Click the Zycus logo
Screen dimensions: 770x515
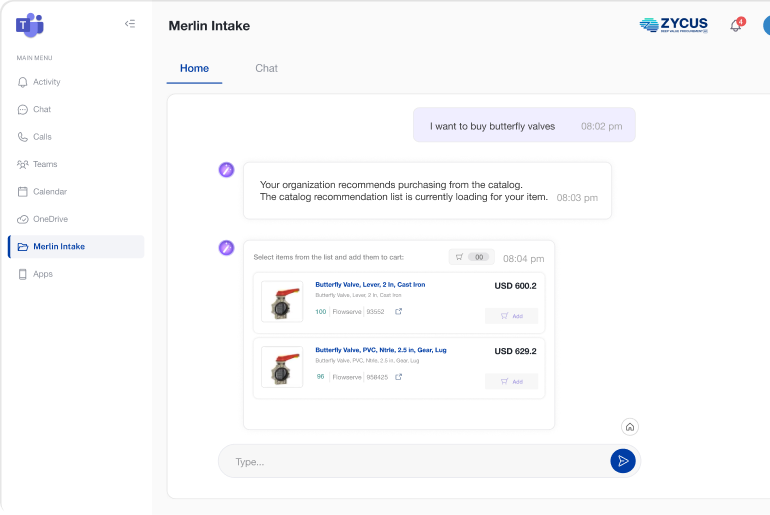(674, 25)
